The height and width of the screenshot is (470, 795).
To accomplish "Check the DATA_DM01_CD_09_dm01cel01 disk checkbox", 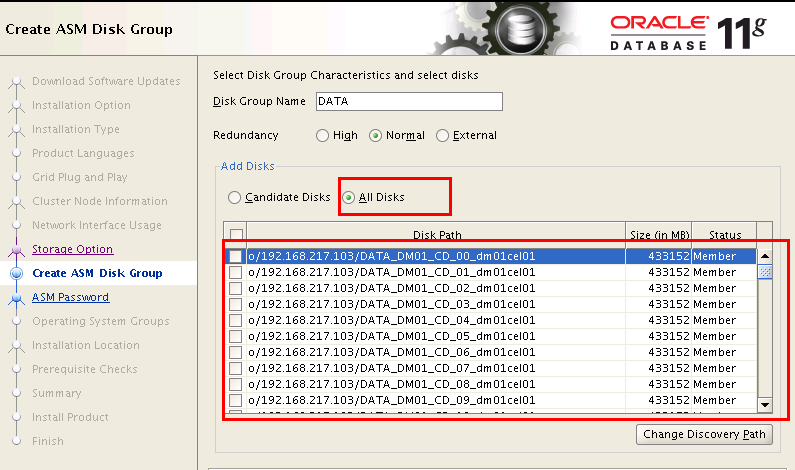I will pos(235,400).
